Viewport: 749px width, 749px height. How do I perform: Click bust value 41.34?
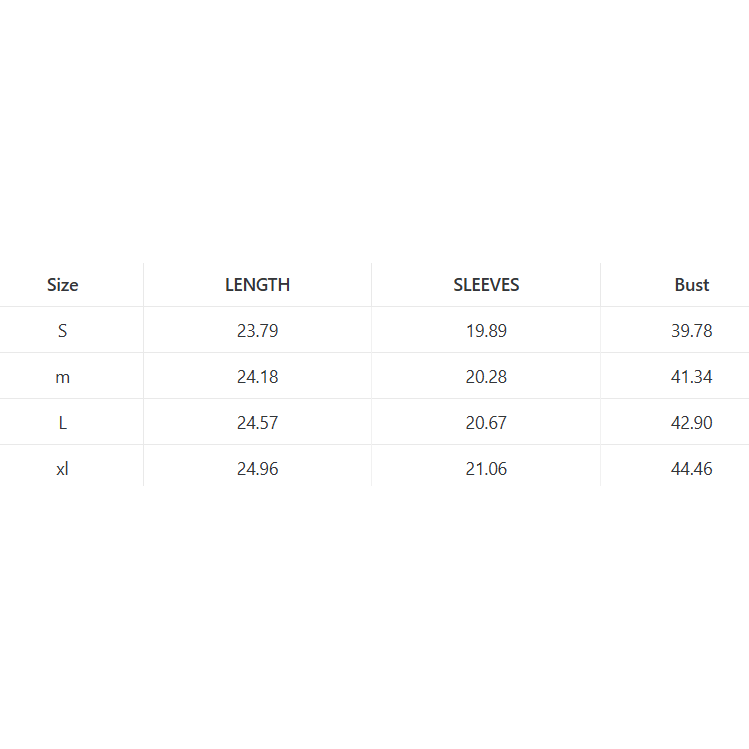pos(691,377)
